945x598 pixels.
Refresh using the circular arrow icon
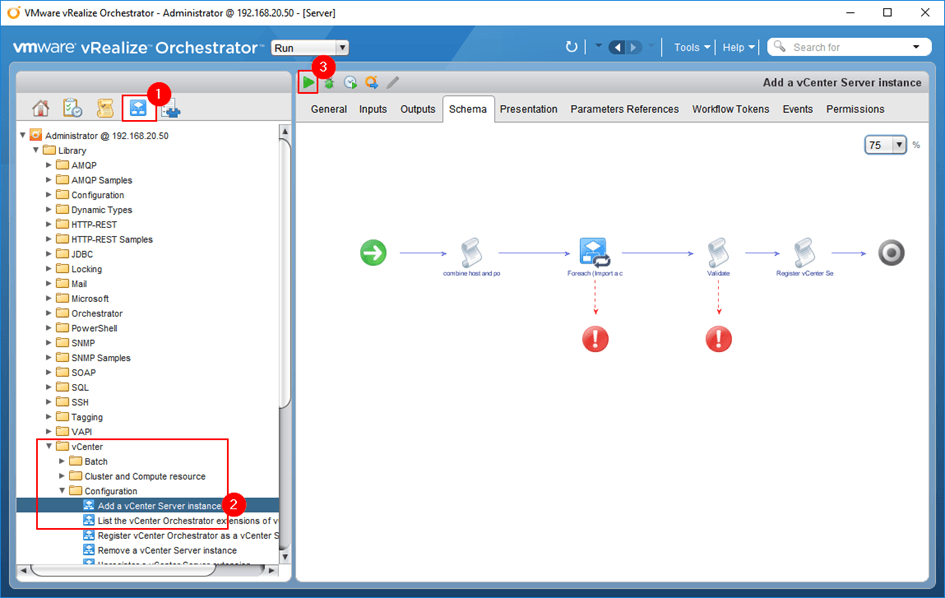(x=571, y=47)
